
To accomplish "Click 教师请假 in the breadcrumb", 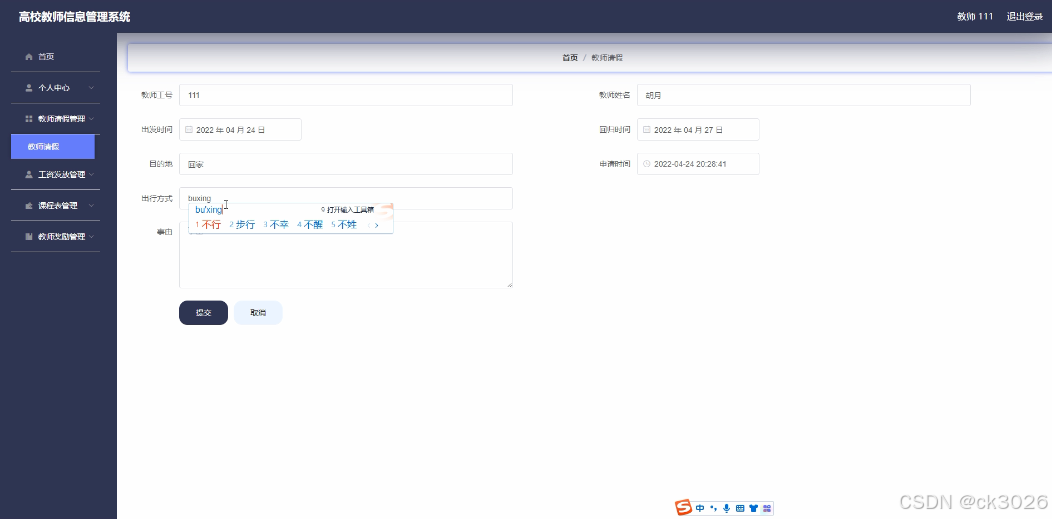I will coord(607,58).
